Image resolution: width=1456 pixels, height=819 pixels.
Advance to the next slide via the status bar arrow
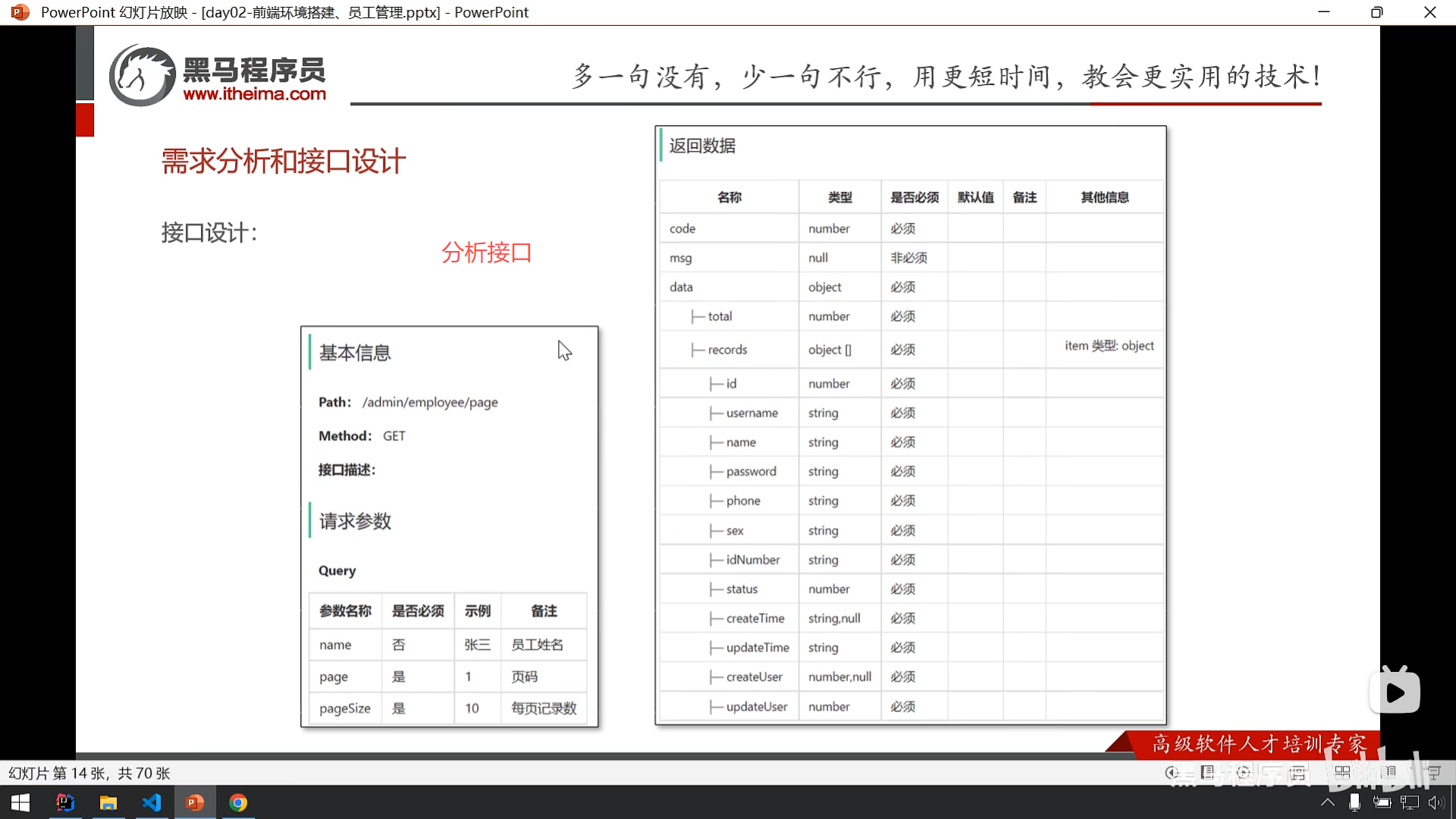(1243, 773)
